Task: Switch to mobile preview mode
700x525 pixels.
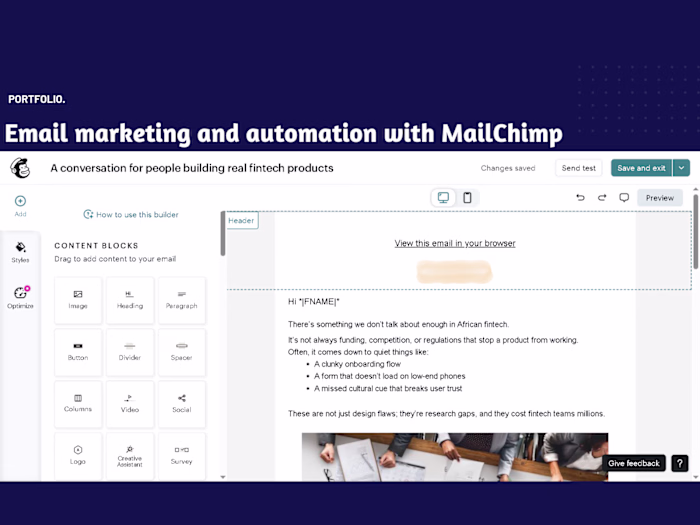Action: pyautogui.click(x=467, y=198)
